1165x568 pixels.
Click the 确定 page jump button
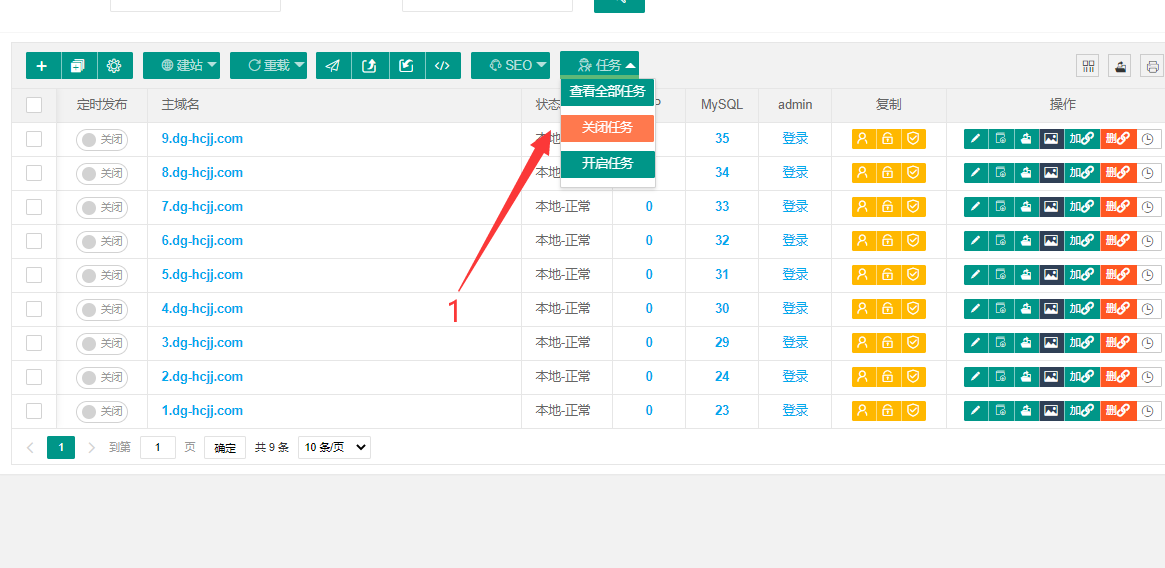click(x=225, y=448)
